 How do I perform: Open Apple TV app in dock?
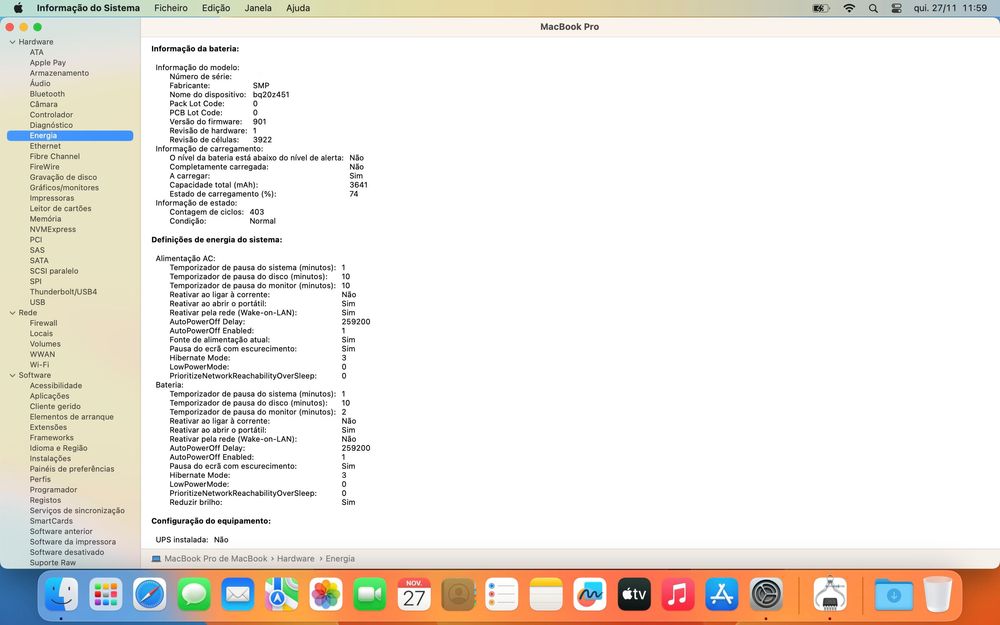point(634,594)
